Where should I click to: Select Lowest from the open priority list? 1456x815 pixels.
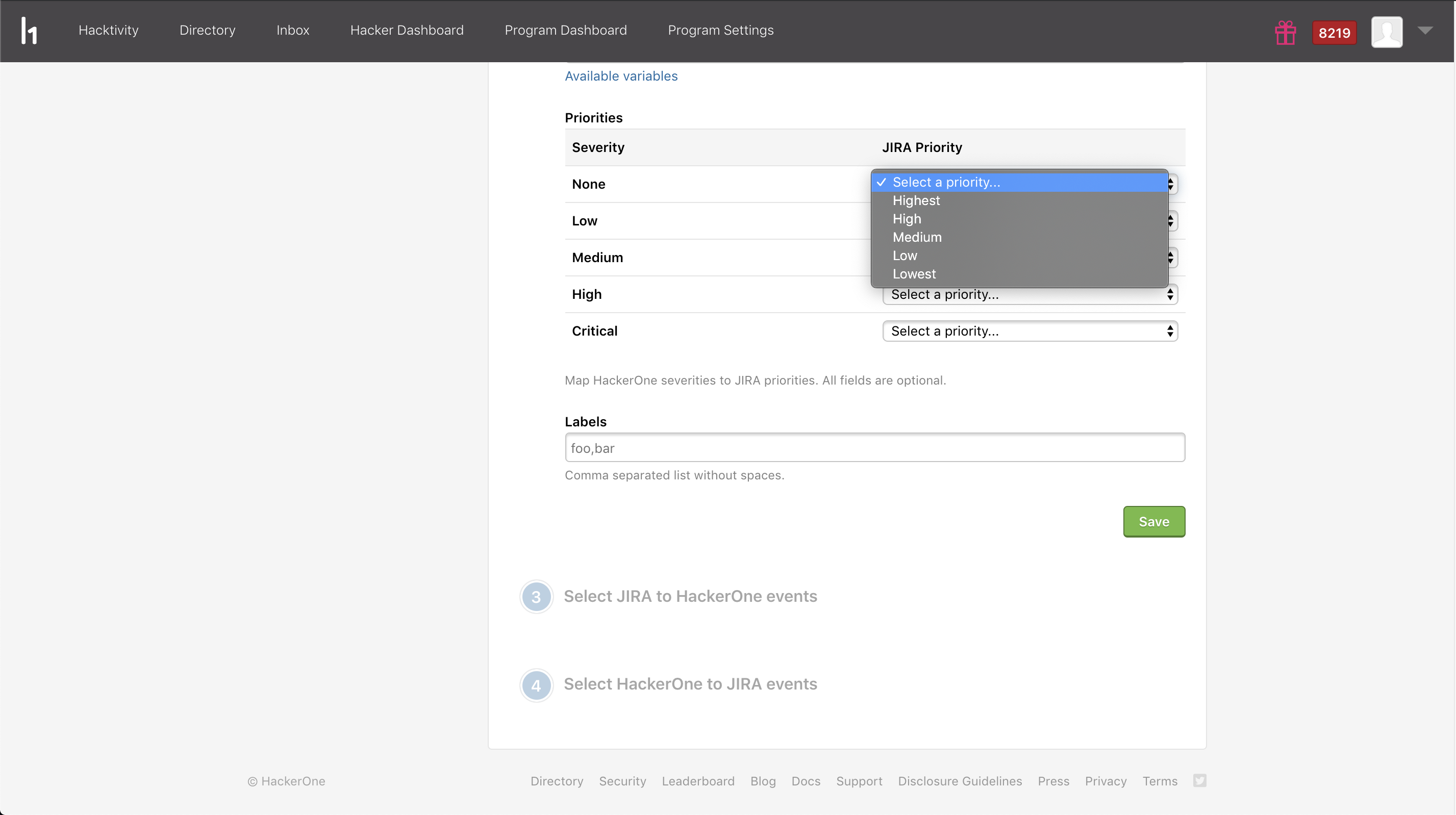(914, 274)
